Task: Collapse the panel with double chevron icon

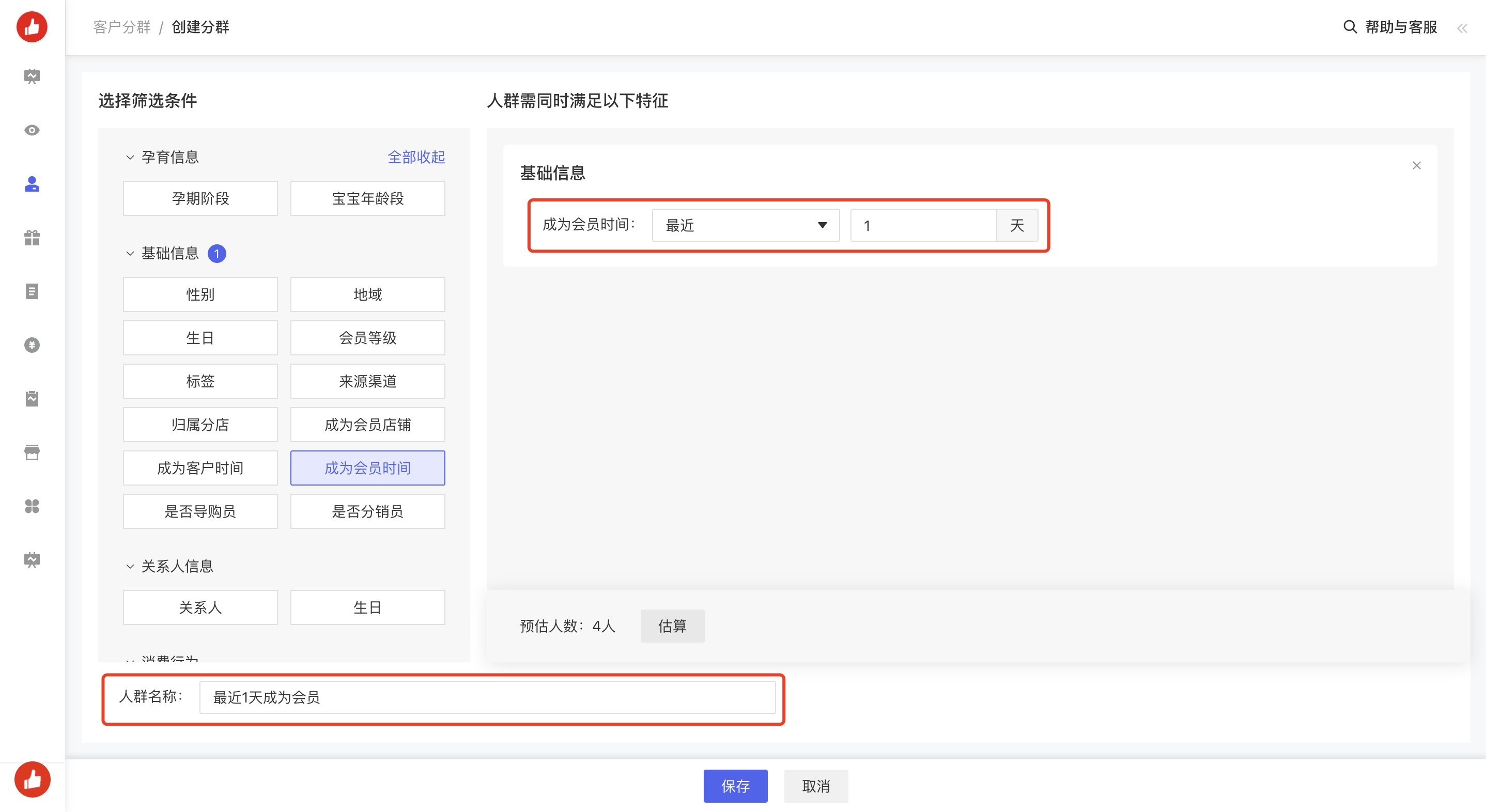Action: tap(1462, 28)
